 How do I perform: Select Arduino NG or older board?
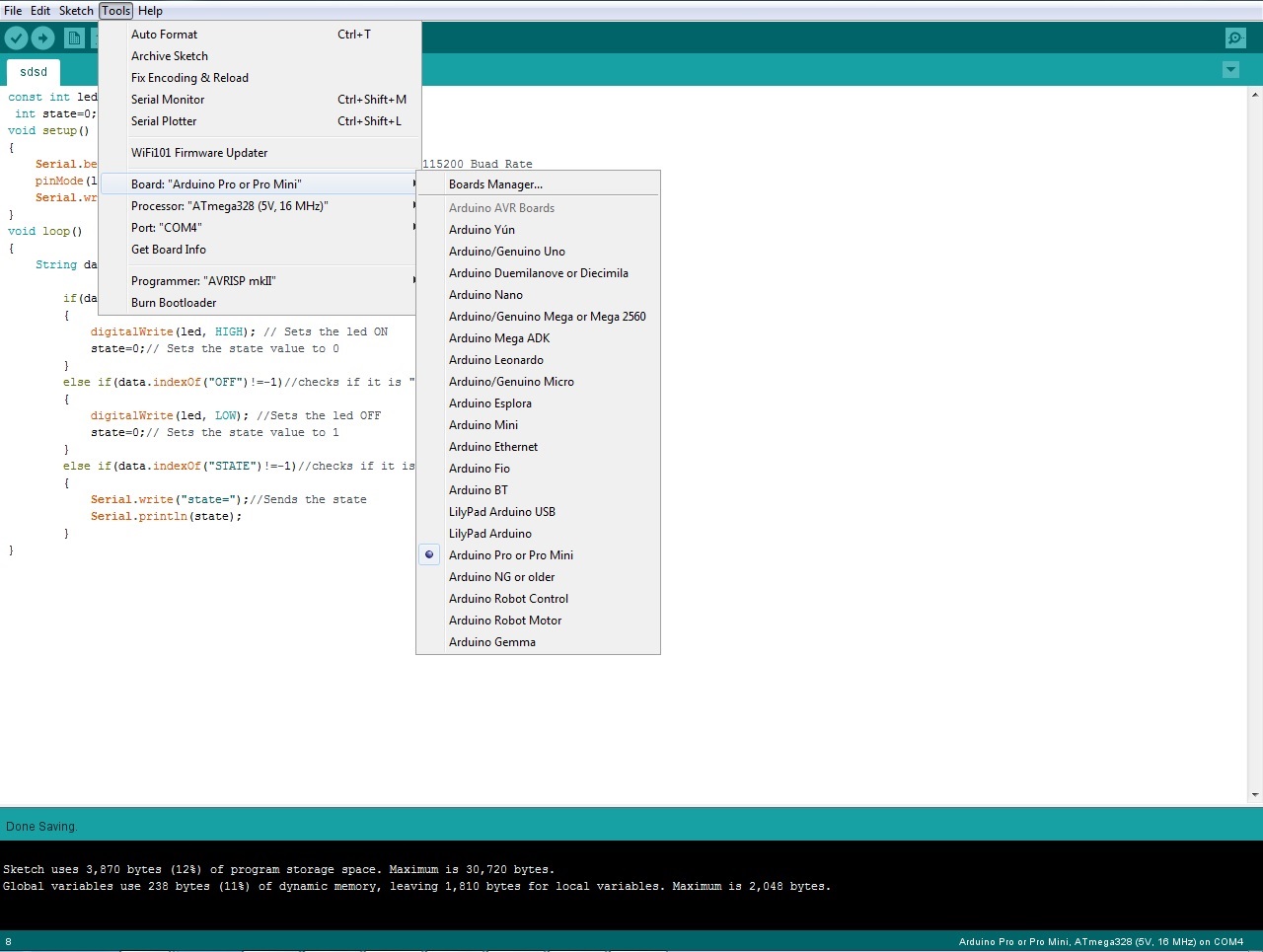[x=538, y=577]
